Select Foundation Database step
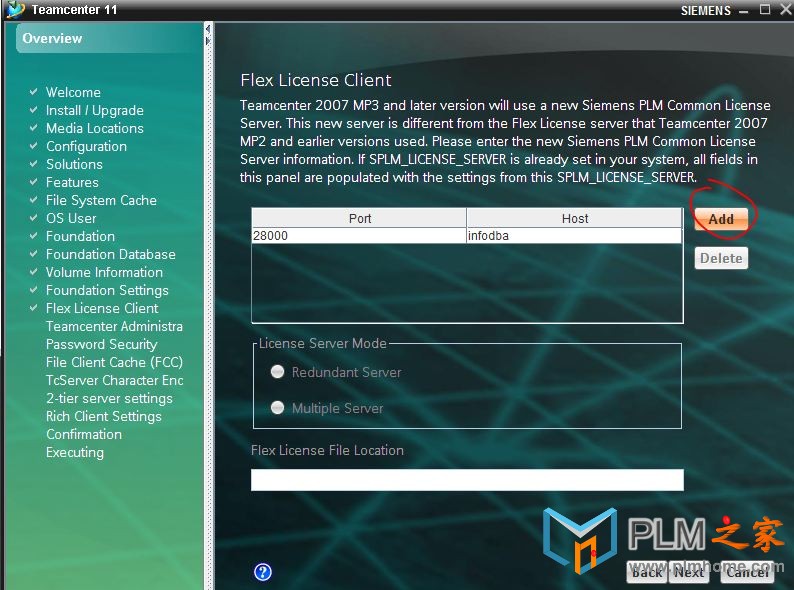 click(111, 254)
